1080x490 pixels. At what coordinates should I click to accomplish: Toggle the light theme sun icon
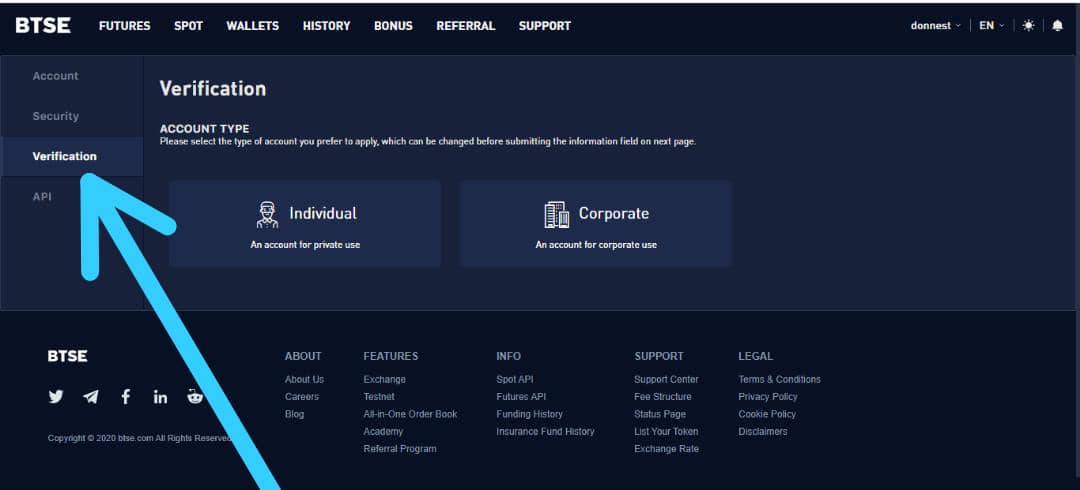pyautogui.click(x=1028, y=25)
